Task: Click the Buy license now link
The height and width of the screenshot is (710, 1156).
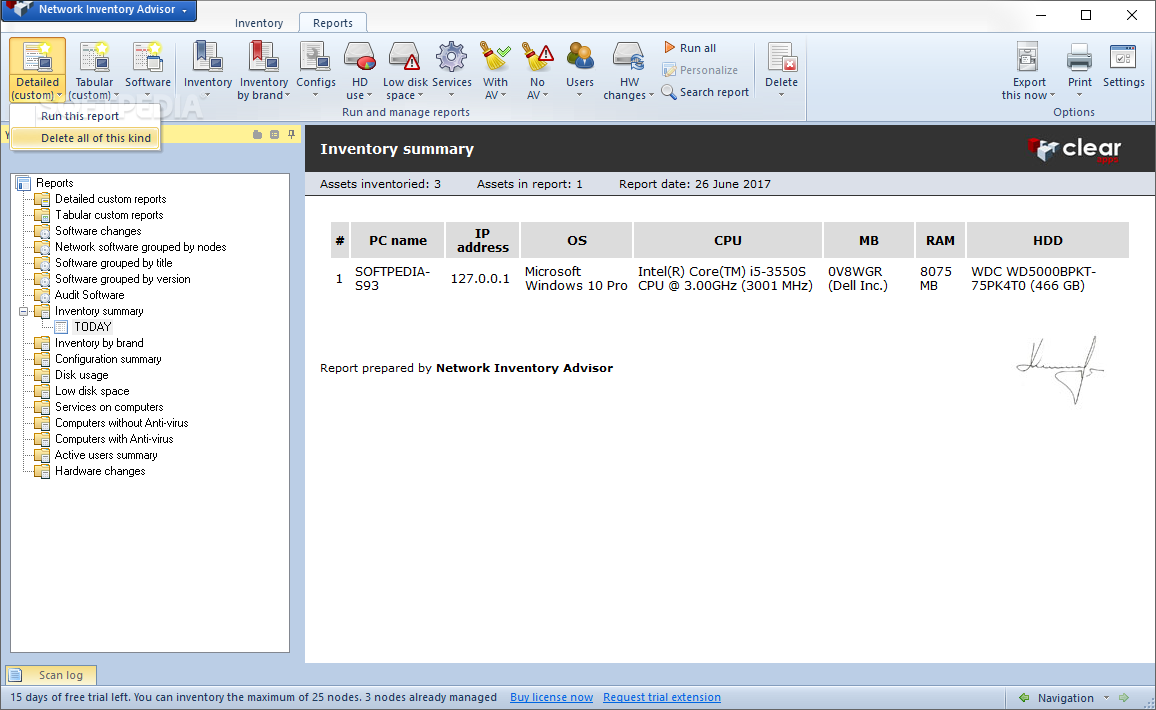Action: 551,697
